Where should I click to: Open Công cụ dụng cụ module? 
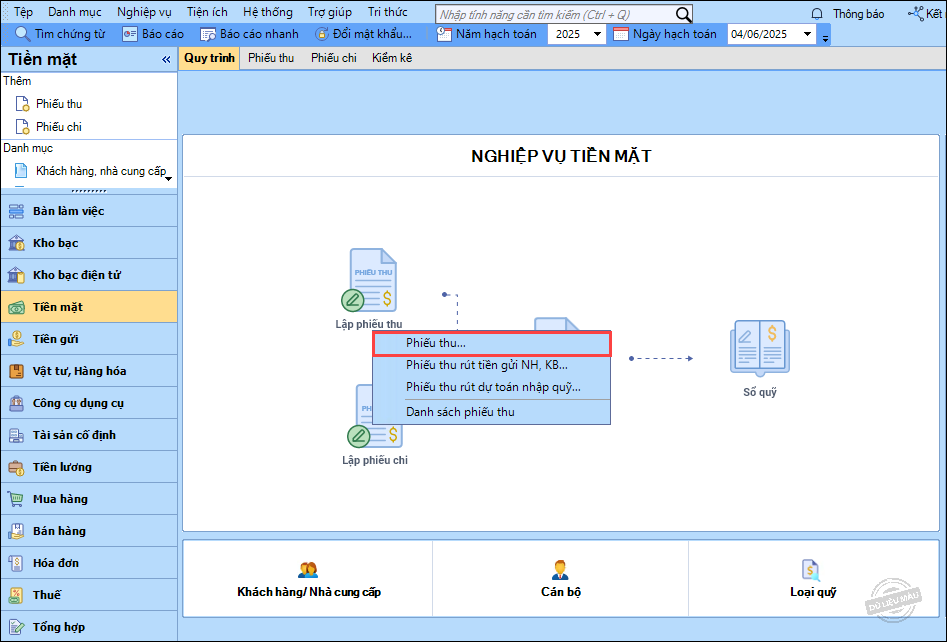point(89,403)
